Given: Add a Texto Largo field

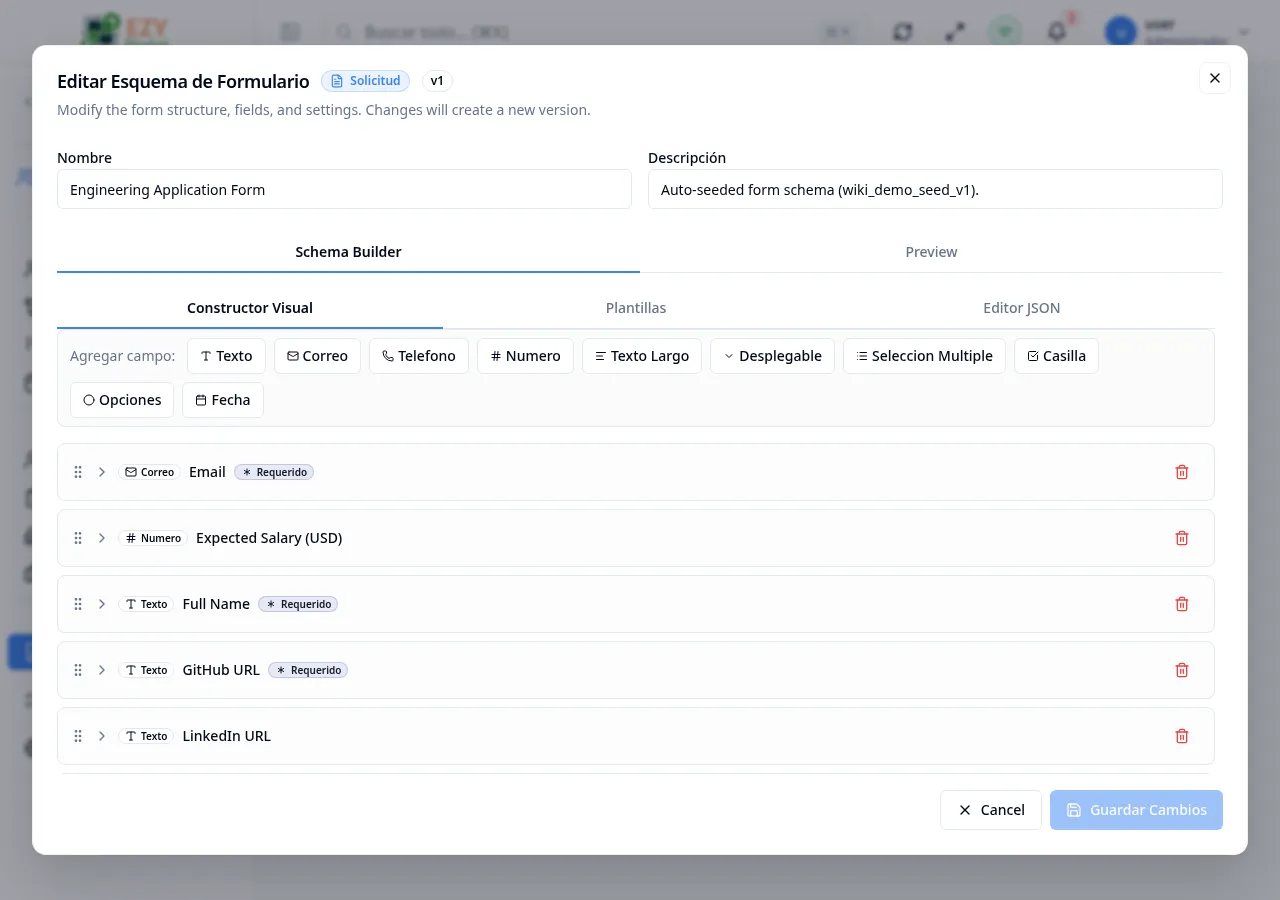Looking at the screenshot, I should tap(642, 356).
